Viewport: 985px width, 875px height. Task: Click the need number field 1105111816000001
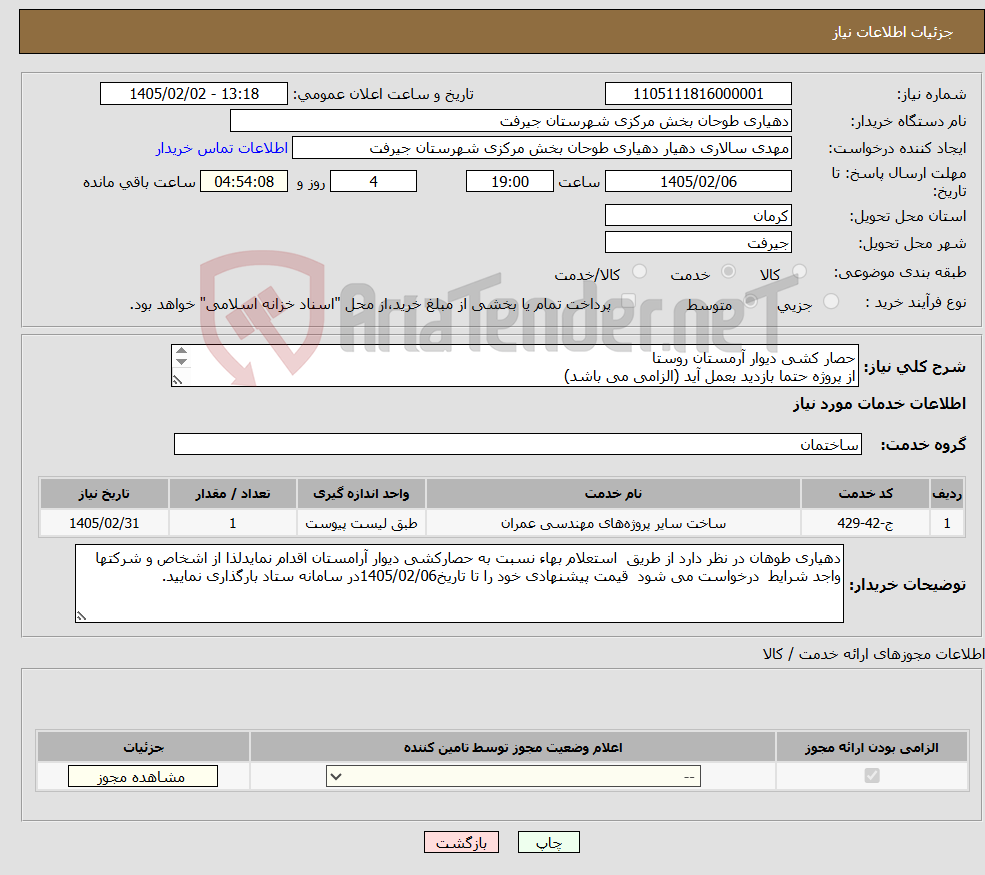(698, 94)
